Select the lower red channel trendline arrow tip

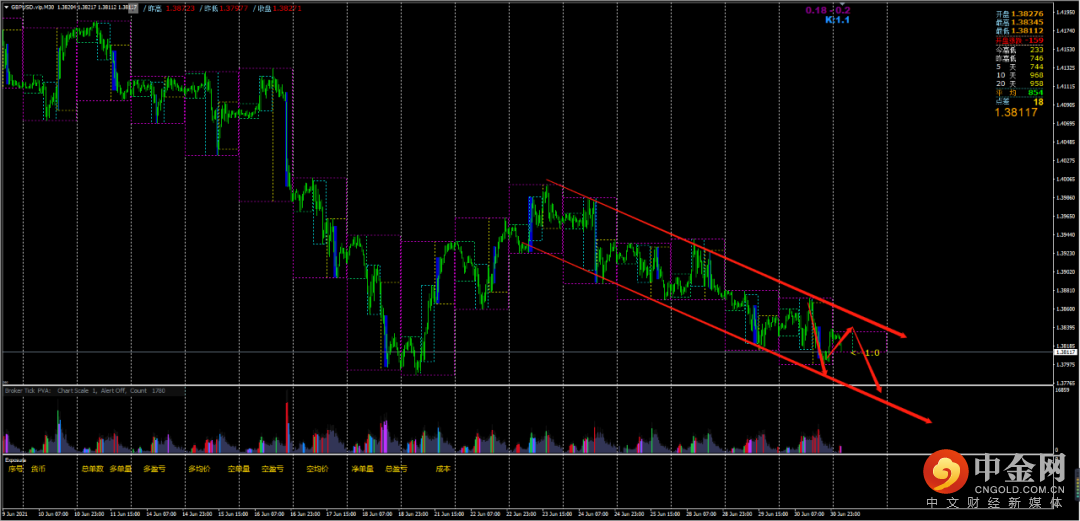930,422
